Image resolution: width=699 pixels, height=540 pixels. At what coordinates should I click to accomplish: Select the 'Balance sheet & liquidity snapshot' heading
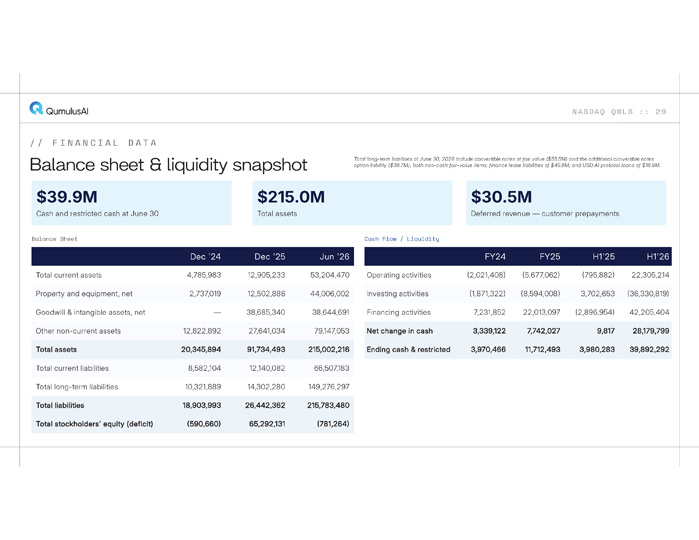(x=169, y=165)
